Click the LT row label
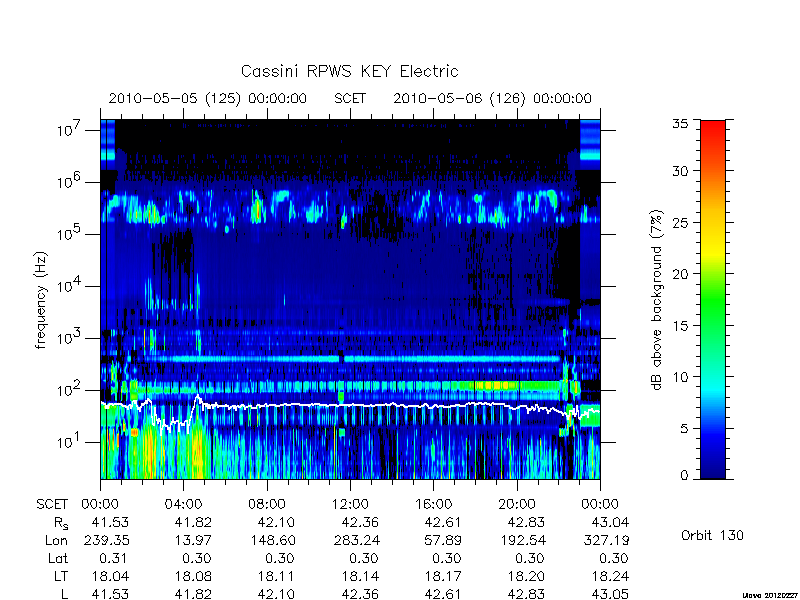The height and width of the screenshot is (600, 800). point(61,576)
